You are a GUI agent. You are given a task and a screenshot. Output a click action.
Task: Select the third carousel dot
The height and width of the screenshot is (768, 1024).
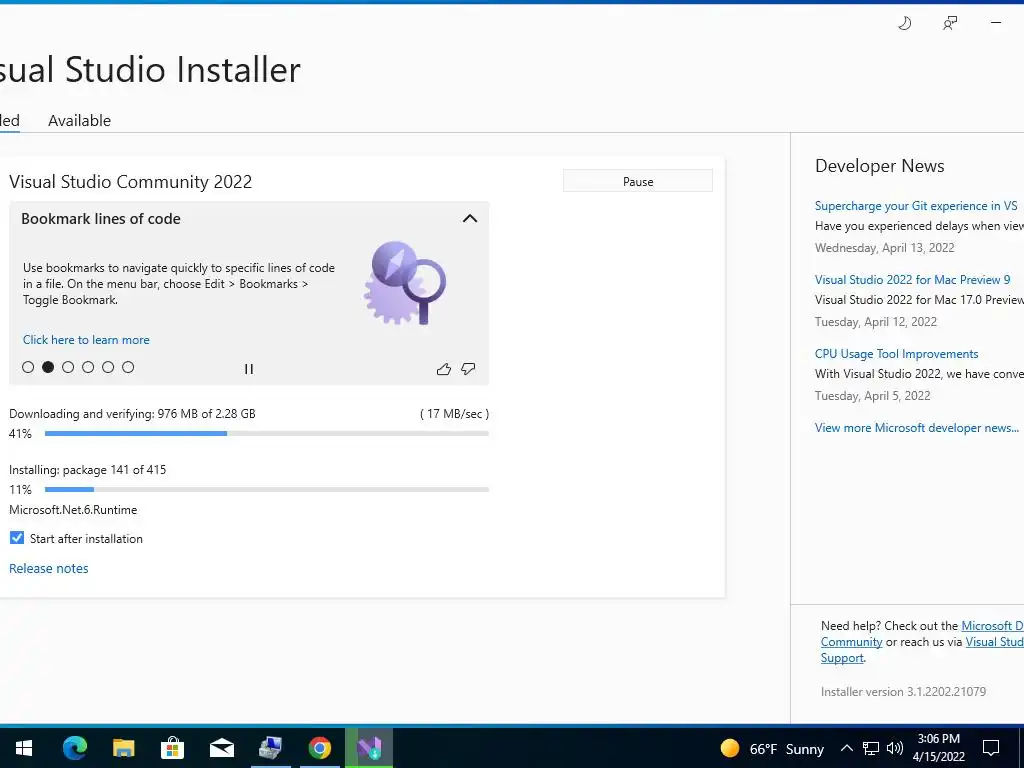pos(68,367)
